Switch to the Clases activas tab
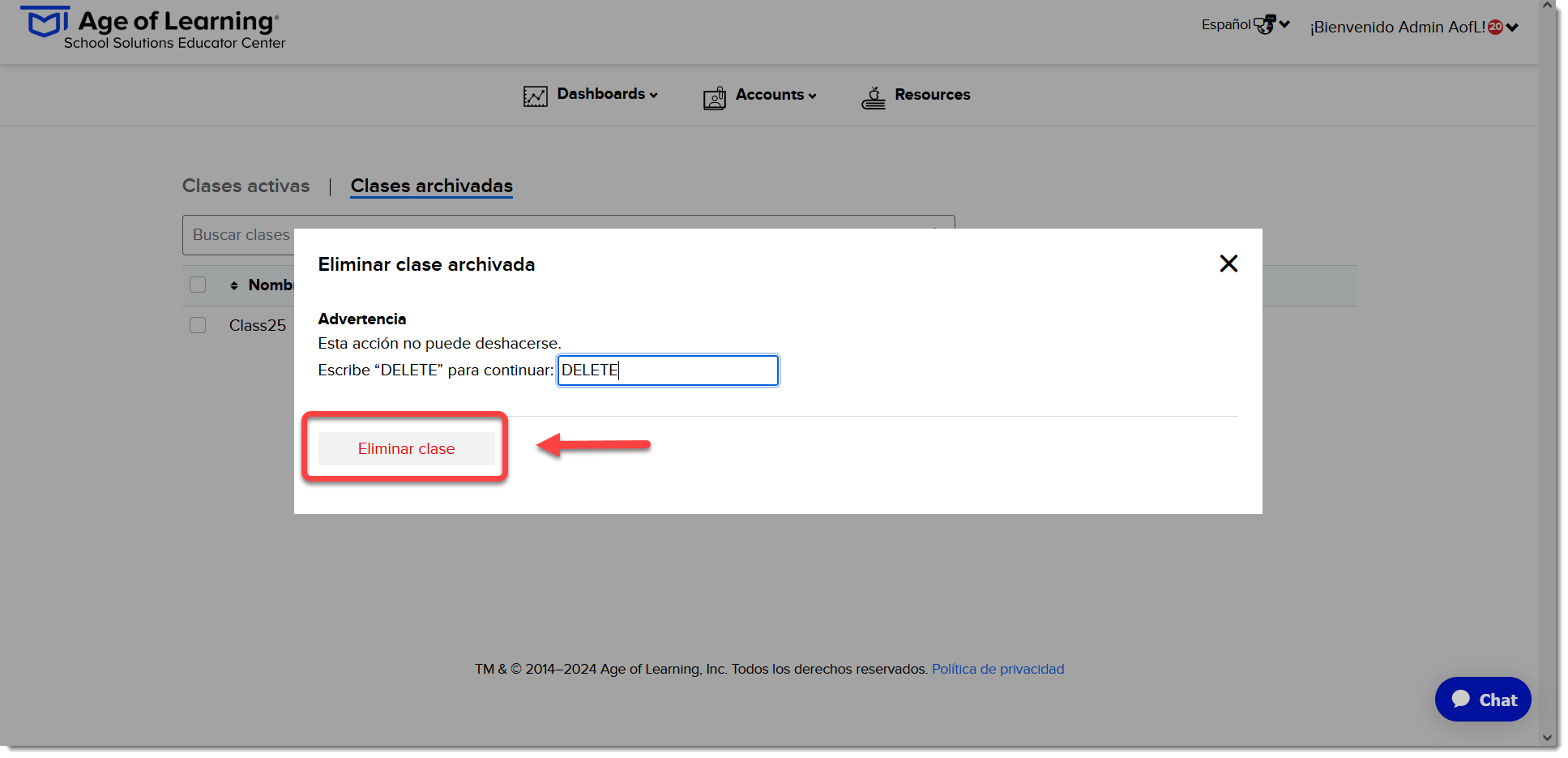The image size is (1568, 758). 246,186
